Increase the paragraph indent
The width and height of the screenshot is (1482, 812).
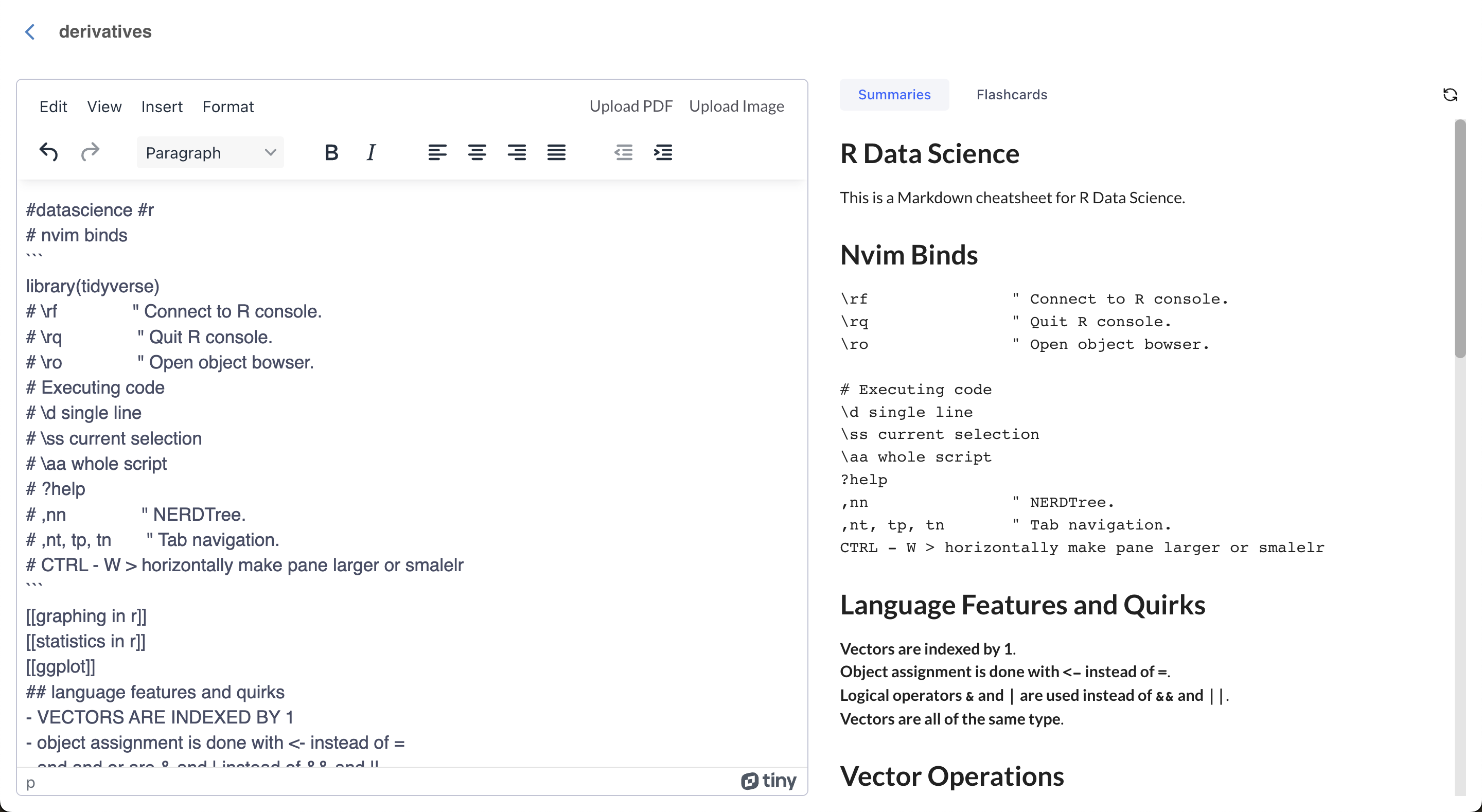click(x=663, y=152)
